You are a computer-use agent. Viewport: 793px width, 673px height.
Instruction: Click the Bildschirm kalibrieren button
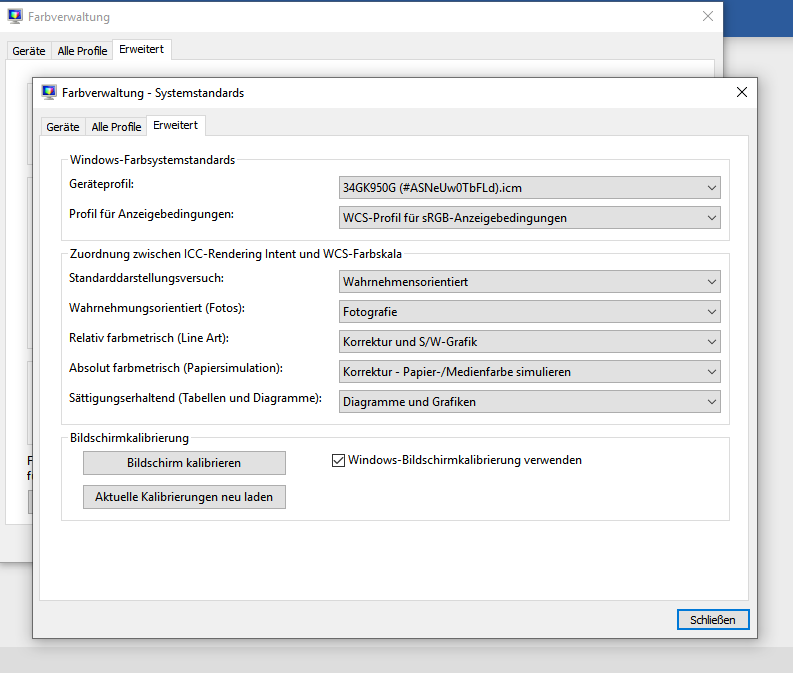pos(184,463)
